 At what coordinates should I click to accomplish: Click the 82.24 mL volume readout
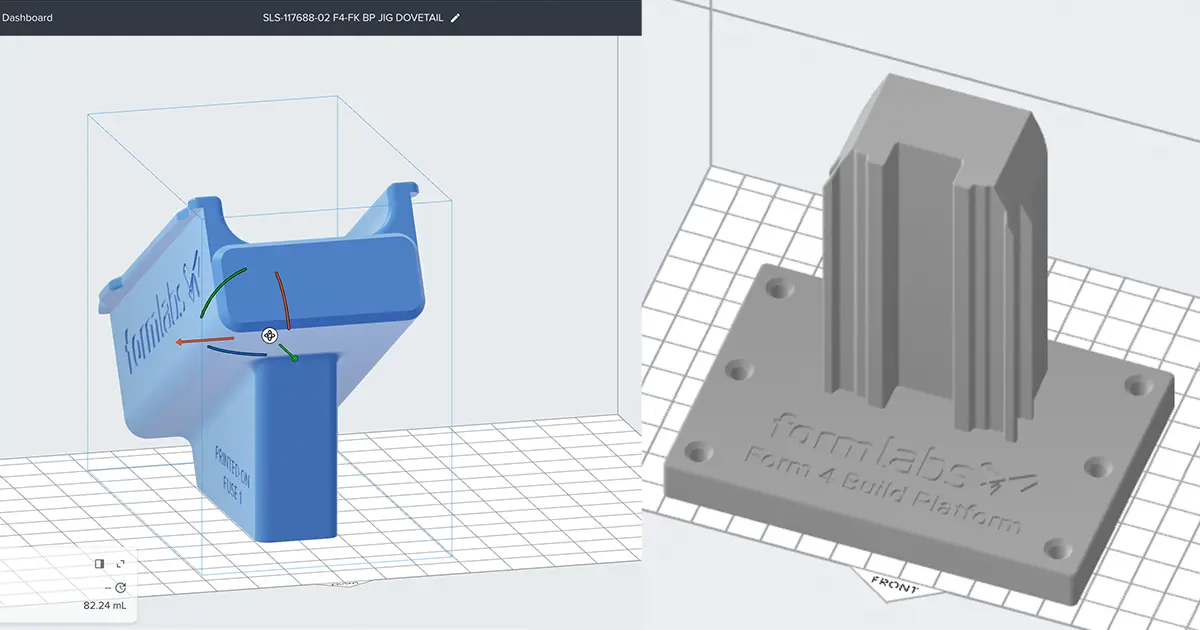[104, 606]
